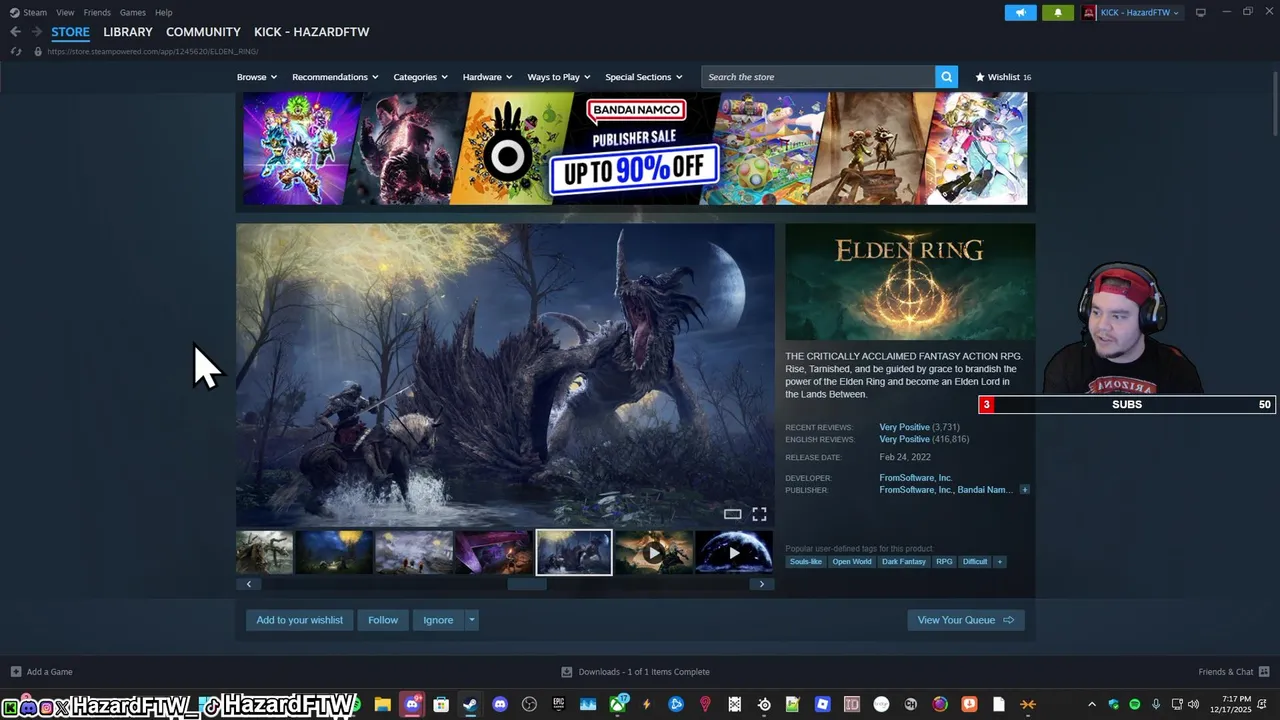Expand the Recommendations dropdown menu

335,77
